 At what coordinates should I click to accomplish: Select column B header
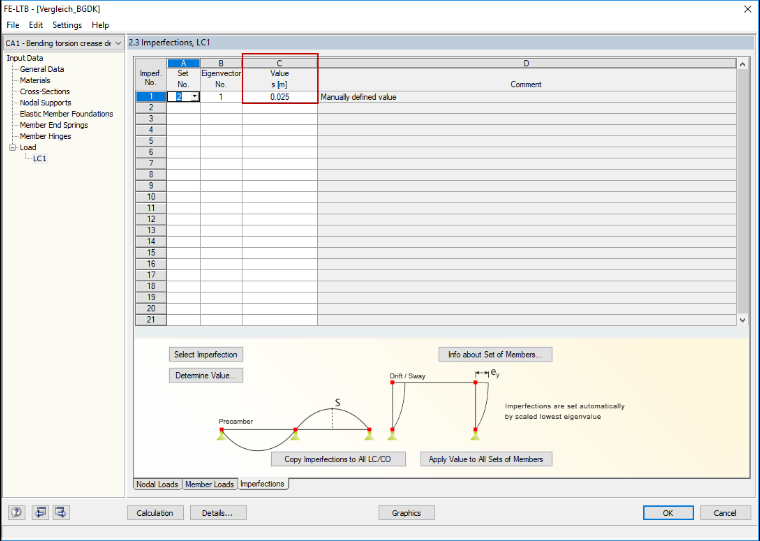pyautogui.click(x=221, y=63)
